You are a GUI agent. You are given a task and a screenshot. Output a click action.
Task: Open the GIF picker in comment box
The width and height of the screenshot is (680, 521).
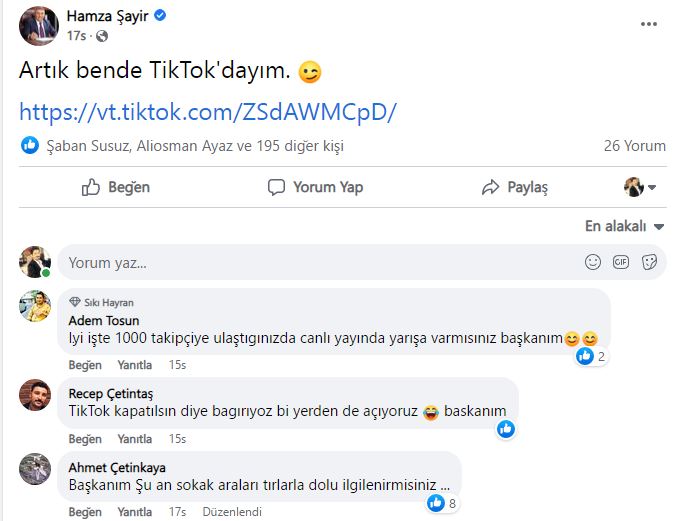(x=621, y=262)
